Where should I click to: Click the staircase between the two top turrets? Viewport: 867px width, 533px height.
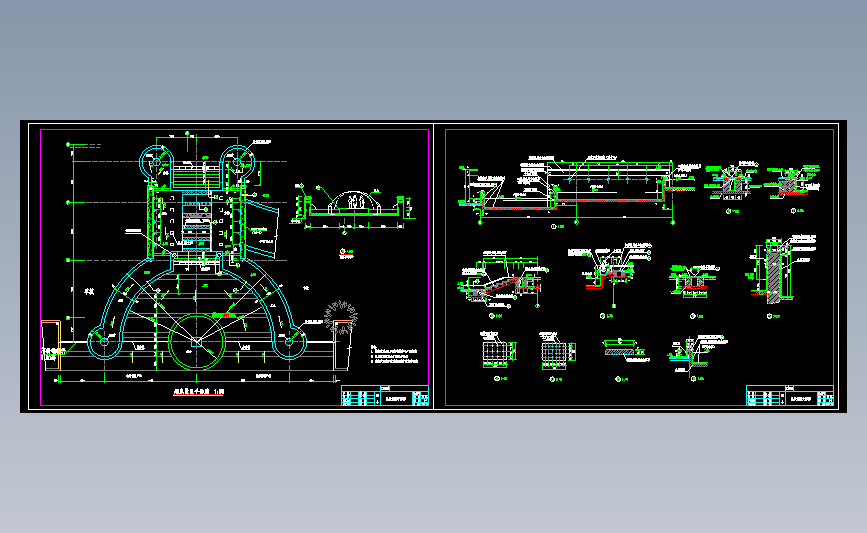197,175
